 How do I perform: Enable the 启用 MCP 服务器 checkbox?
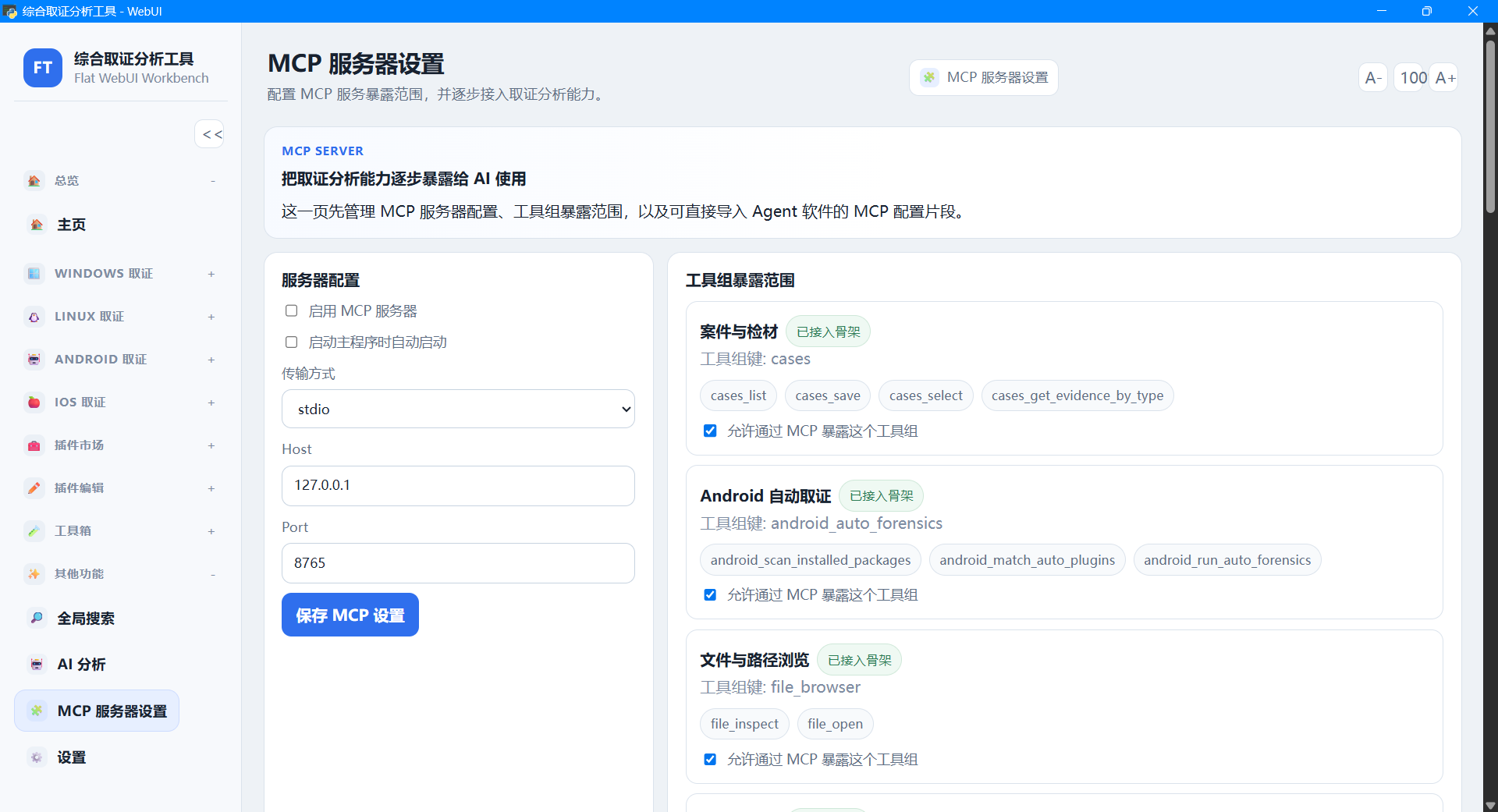(x=291, y=310)
